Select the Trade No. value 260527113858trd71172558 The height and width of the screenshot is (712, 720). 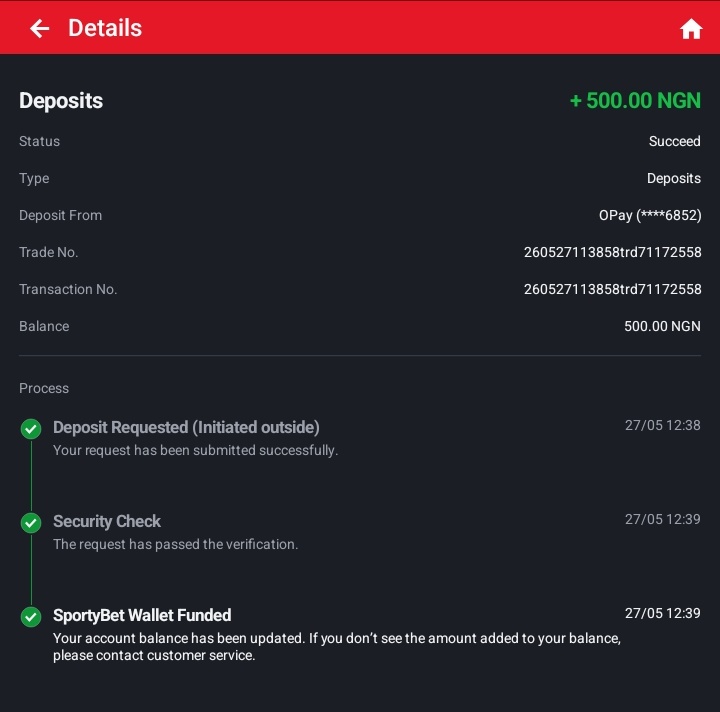[x=613, y=252]
